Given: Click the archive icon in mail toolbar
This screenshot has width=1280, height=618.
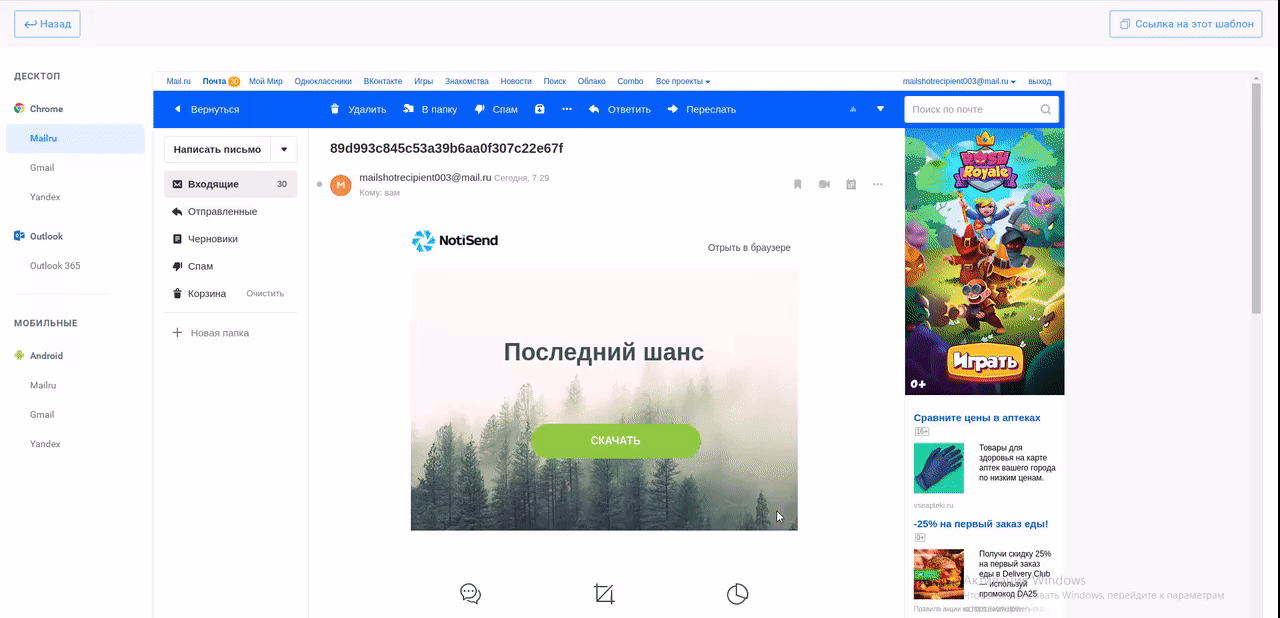Looking at the screenshot, I should coord(540,109).
